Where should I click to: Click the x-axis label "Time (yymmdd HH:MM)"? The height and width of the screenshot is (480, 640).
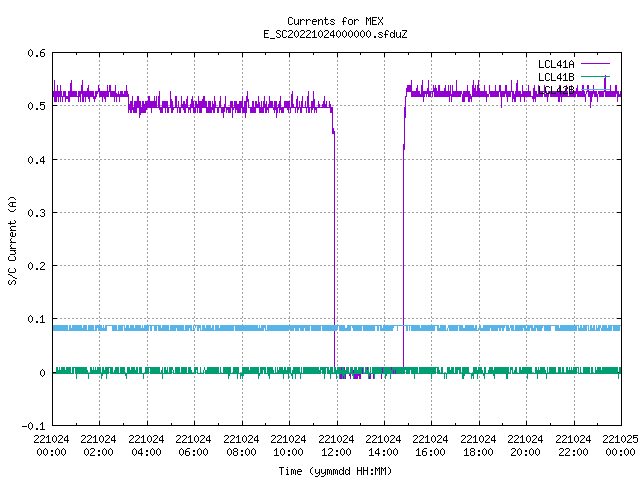click(335, 471)
